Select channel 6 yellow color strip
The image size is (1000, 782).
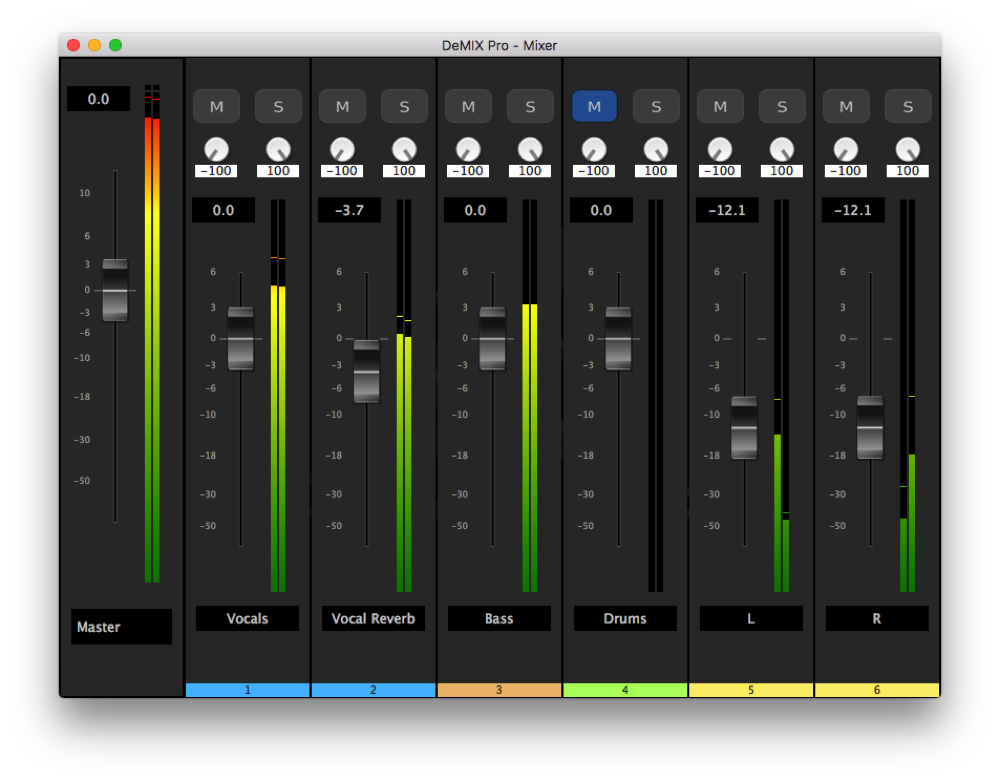click(877, 690)
